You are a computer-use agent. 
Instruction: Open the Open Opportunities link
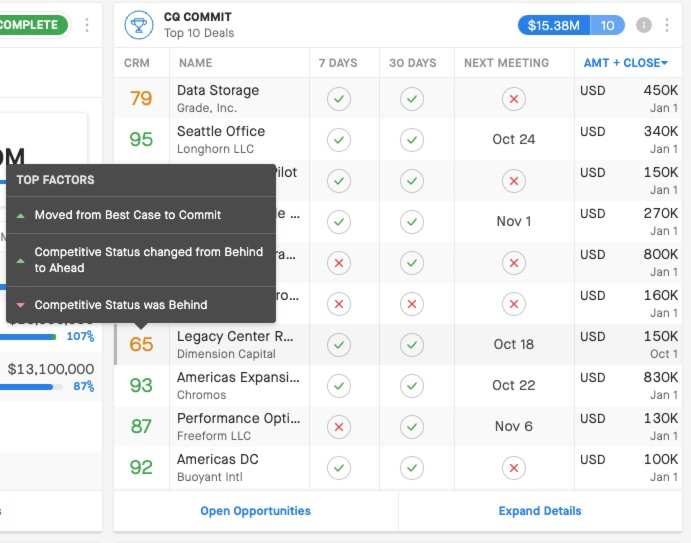256,511
